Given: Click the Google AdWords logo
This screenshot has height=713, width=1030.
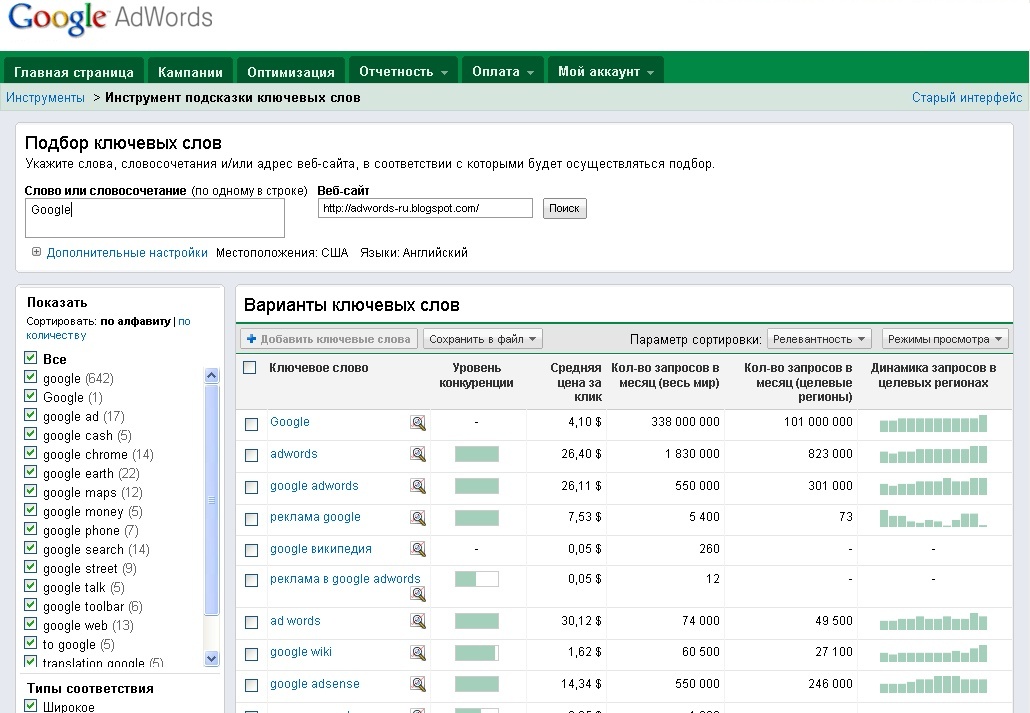Looking at the screenshot, I should (x=110, y=18).
